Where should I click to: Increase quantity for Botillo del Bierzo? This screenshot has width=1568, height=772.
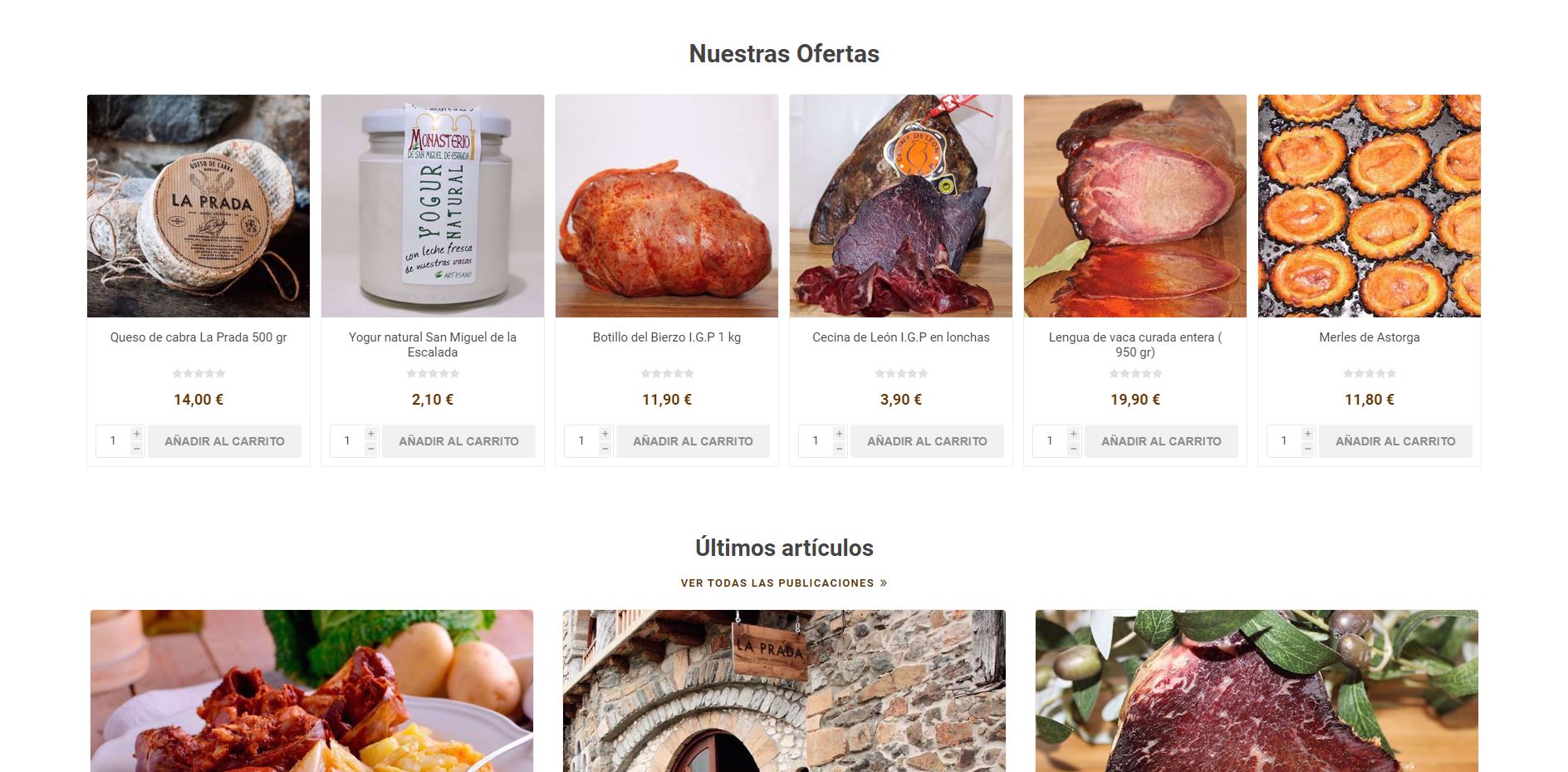coord(605,434)
